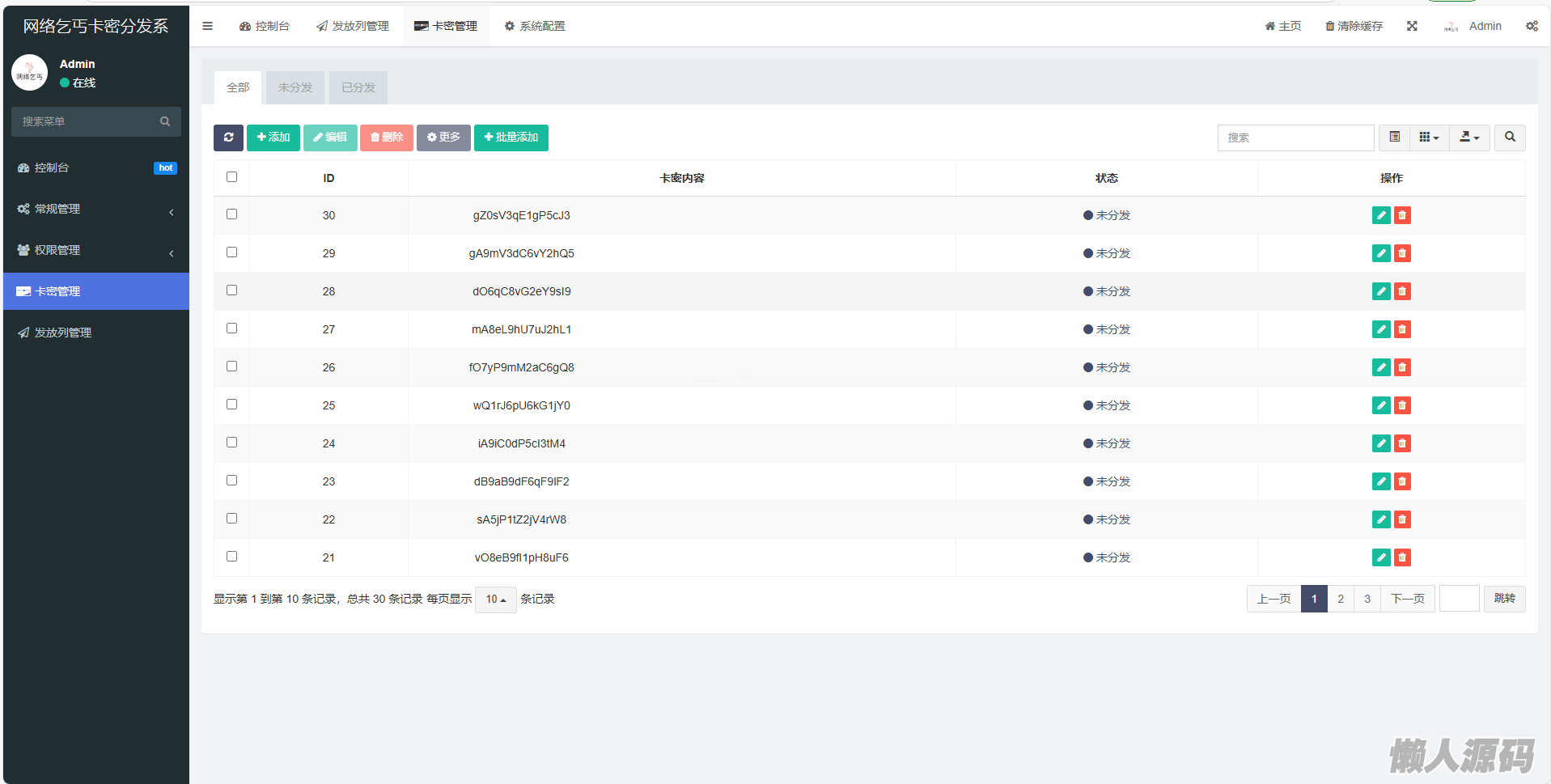Click the refresh table icon button
The image size is (1551, 784).
[x=228, y=138]
